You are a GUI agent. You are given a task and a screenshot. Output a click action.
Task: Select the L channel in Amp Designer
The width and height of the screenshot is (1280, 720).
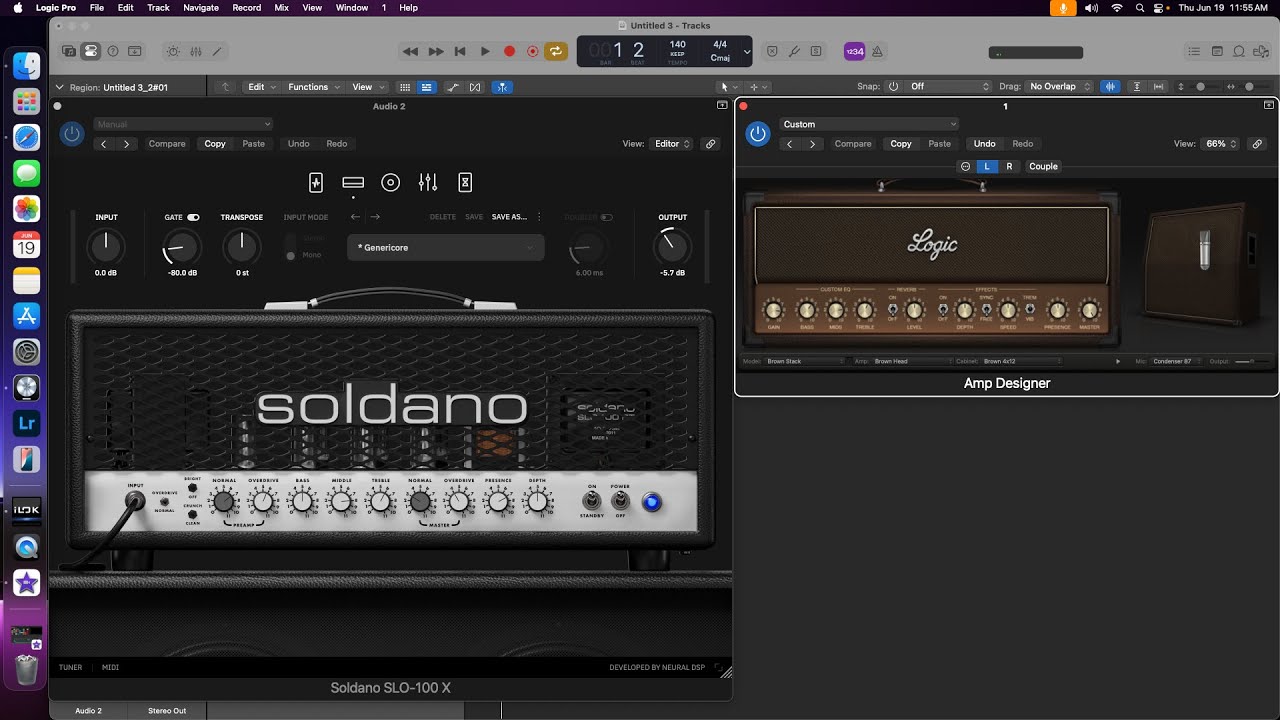pyautogui.click(x=987, y=167)
